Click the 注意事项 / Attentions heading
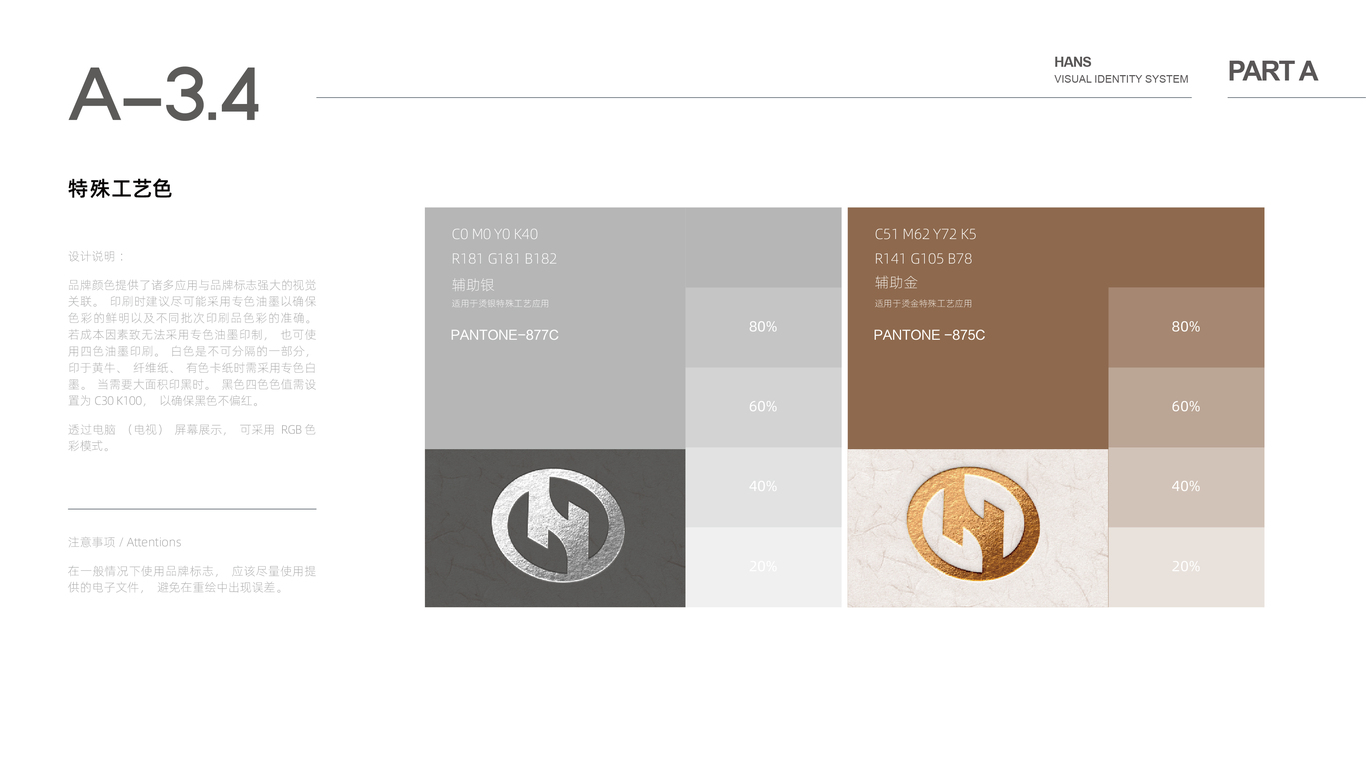The width and height of the screenshot is (1366, 768). (125, 542)
